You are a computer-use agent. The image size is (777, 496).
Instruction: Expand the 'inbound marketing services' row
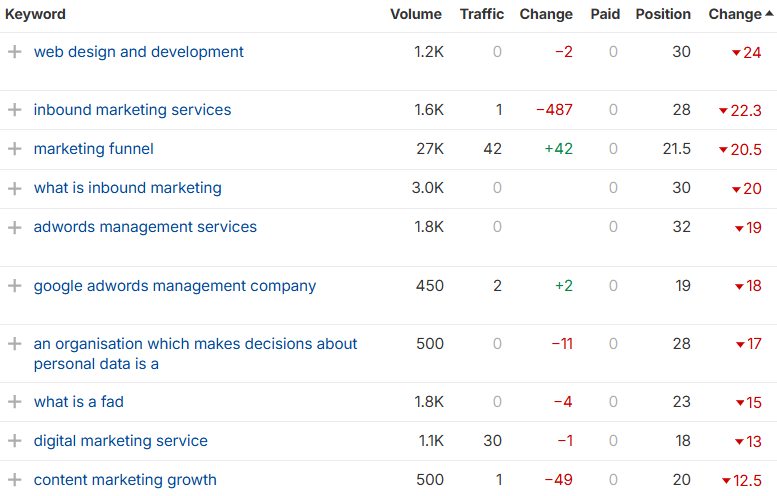[15, 110]
